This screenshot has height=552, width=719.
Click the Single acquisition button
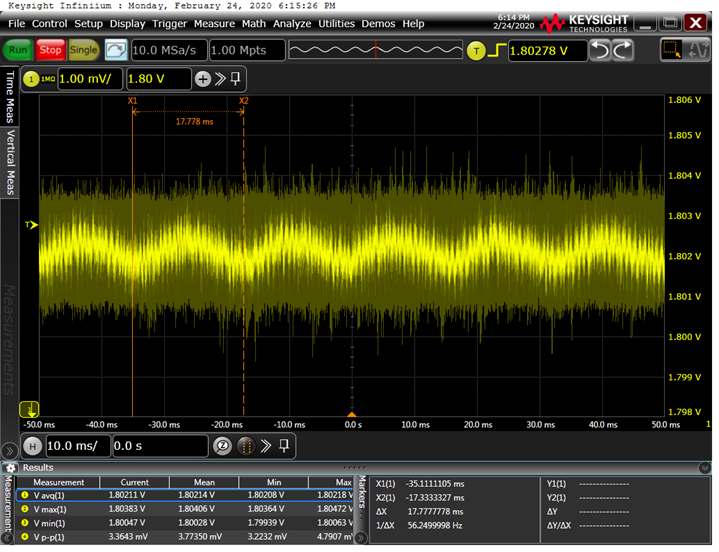click(83, 50)
